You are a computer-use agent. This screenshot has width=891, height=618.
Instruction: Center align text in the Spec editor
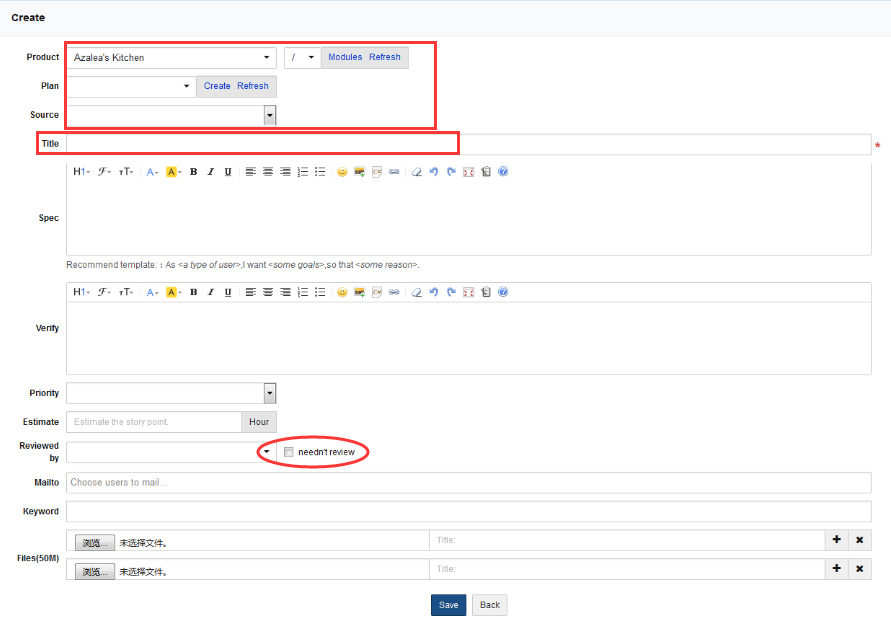(267, 172)
